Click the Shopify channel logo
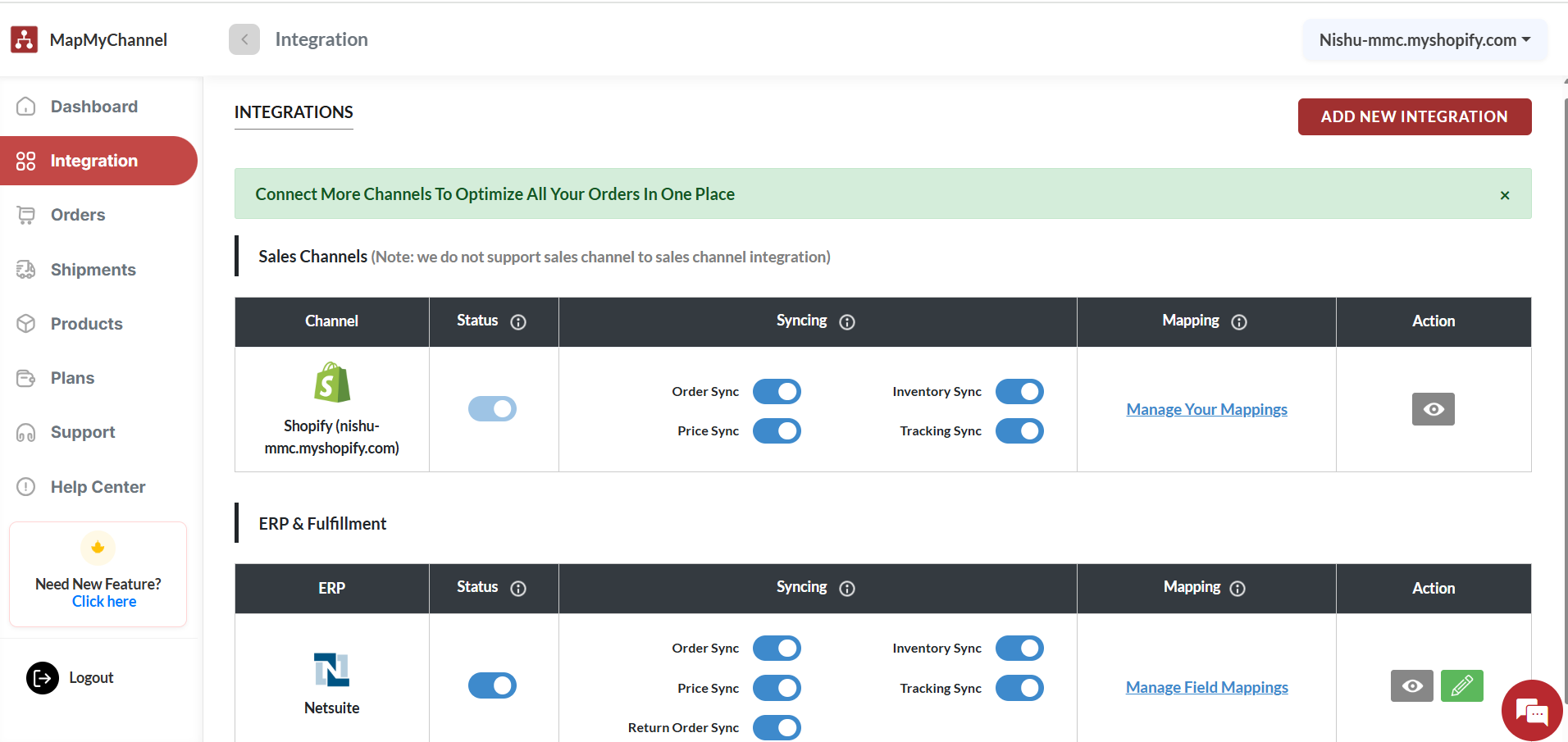Image resolution: width=1568 pixels, height=742 pixels. (x=332, y=383)
